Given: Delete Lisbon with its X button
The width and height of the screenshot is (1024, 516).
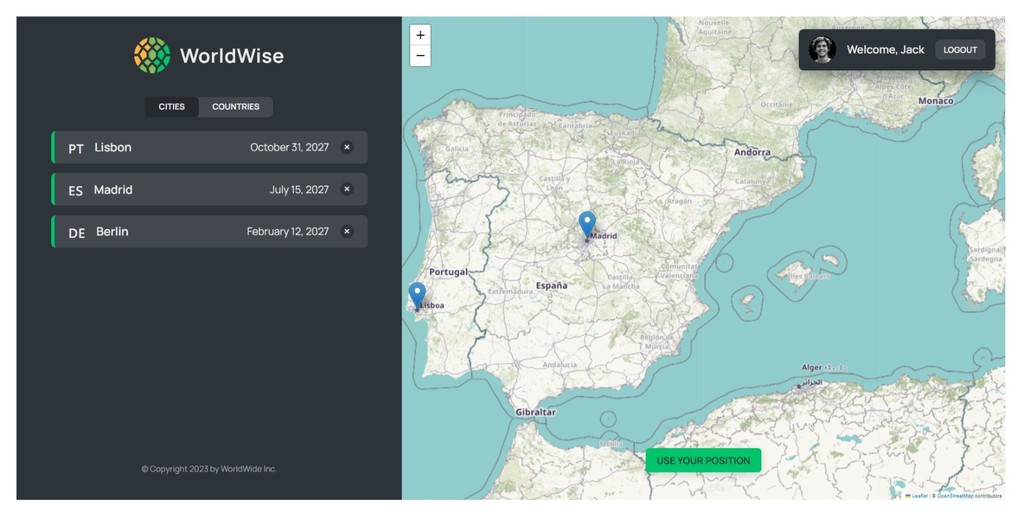Looking at the screenshot, I should click(347, 147).
